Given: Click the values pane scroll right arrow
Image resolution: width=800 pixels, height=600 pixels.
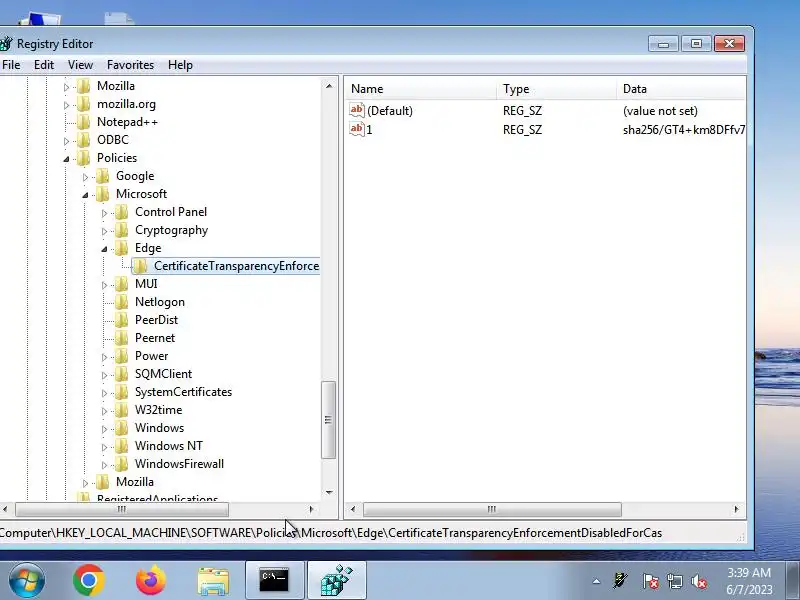Looking at the screenshot, I should point(736,509).
